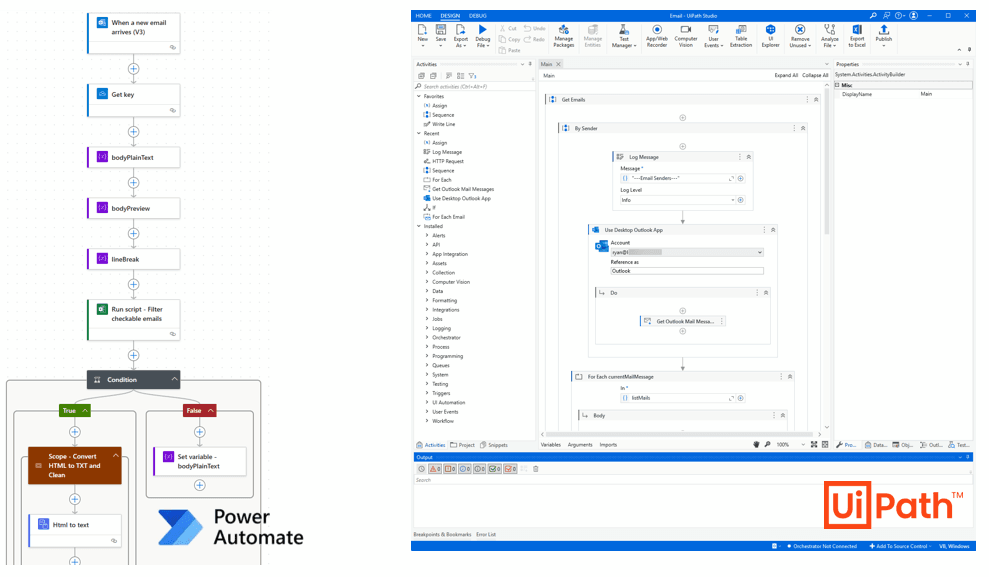
Task: Open the Variables panel
Action: 551,445
